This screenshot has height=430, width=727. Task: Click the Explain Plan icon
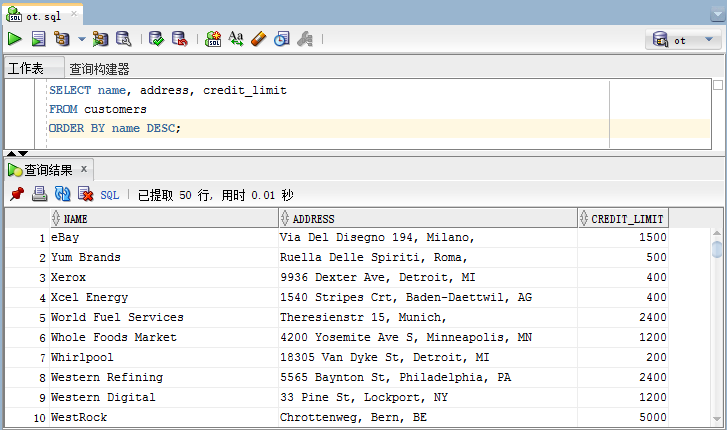click(x=62, y=39)
